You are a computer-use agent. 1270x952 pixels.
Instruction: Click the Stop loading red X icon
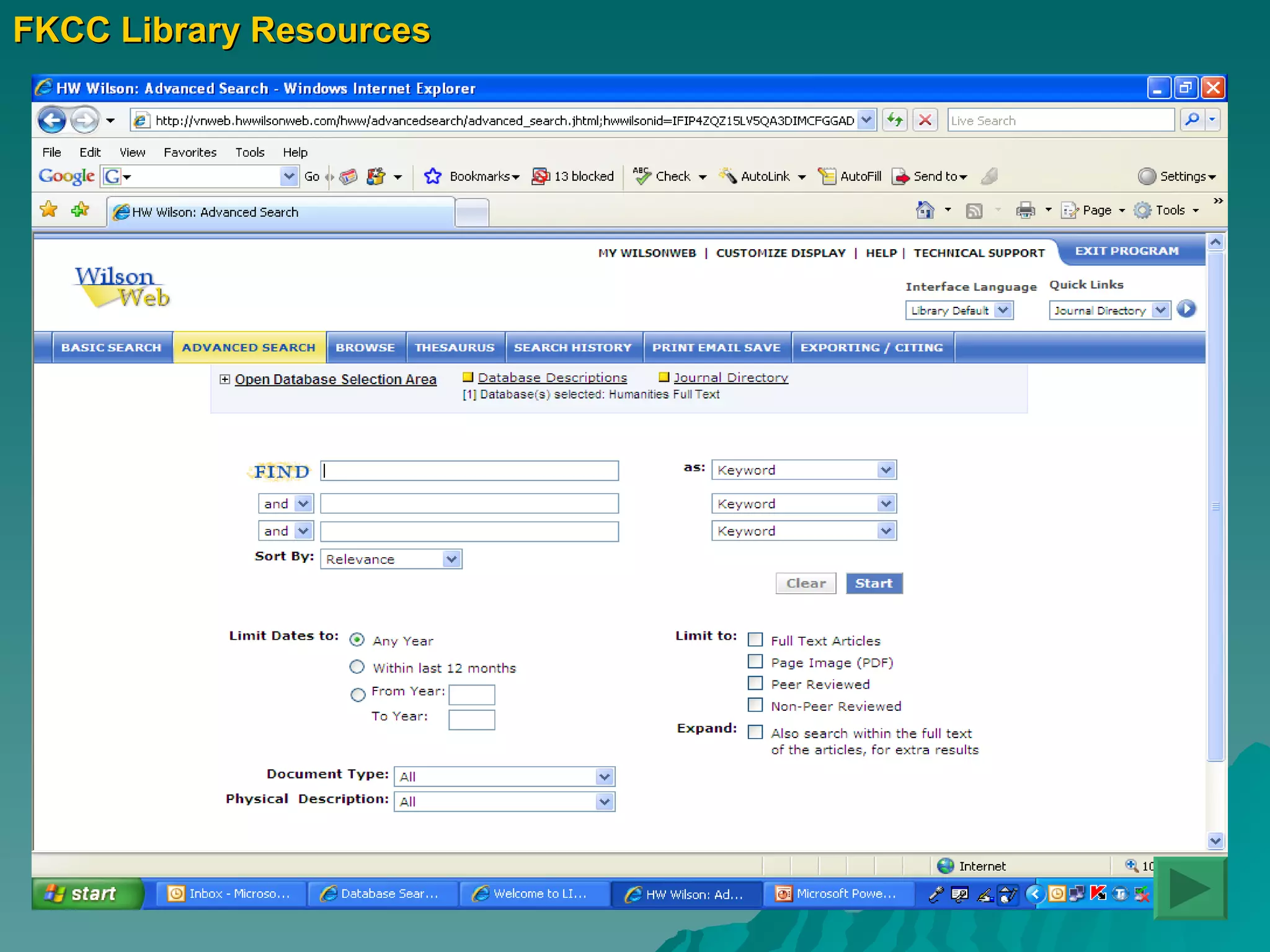[925, 120]
